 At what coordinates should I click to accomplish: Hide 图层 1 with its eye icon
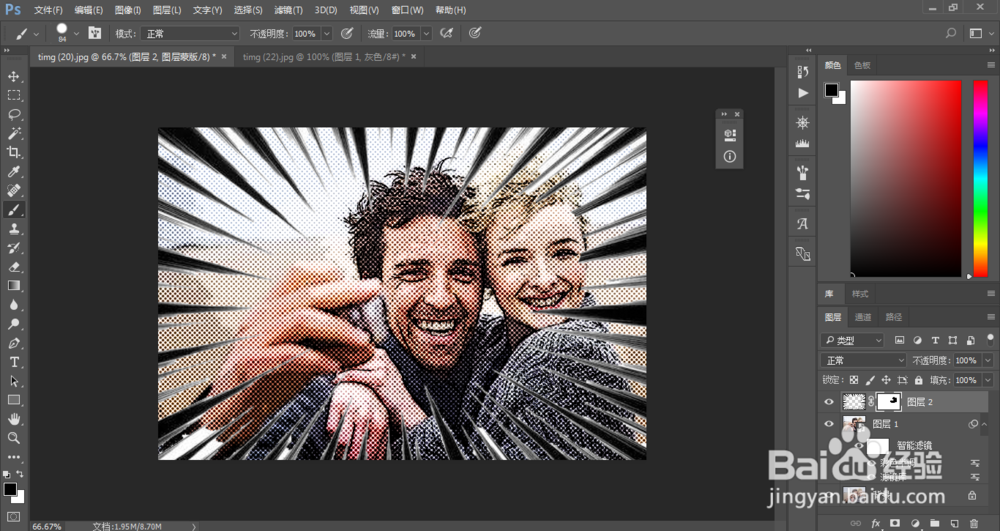tap(828, 424)
